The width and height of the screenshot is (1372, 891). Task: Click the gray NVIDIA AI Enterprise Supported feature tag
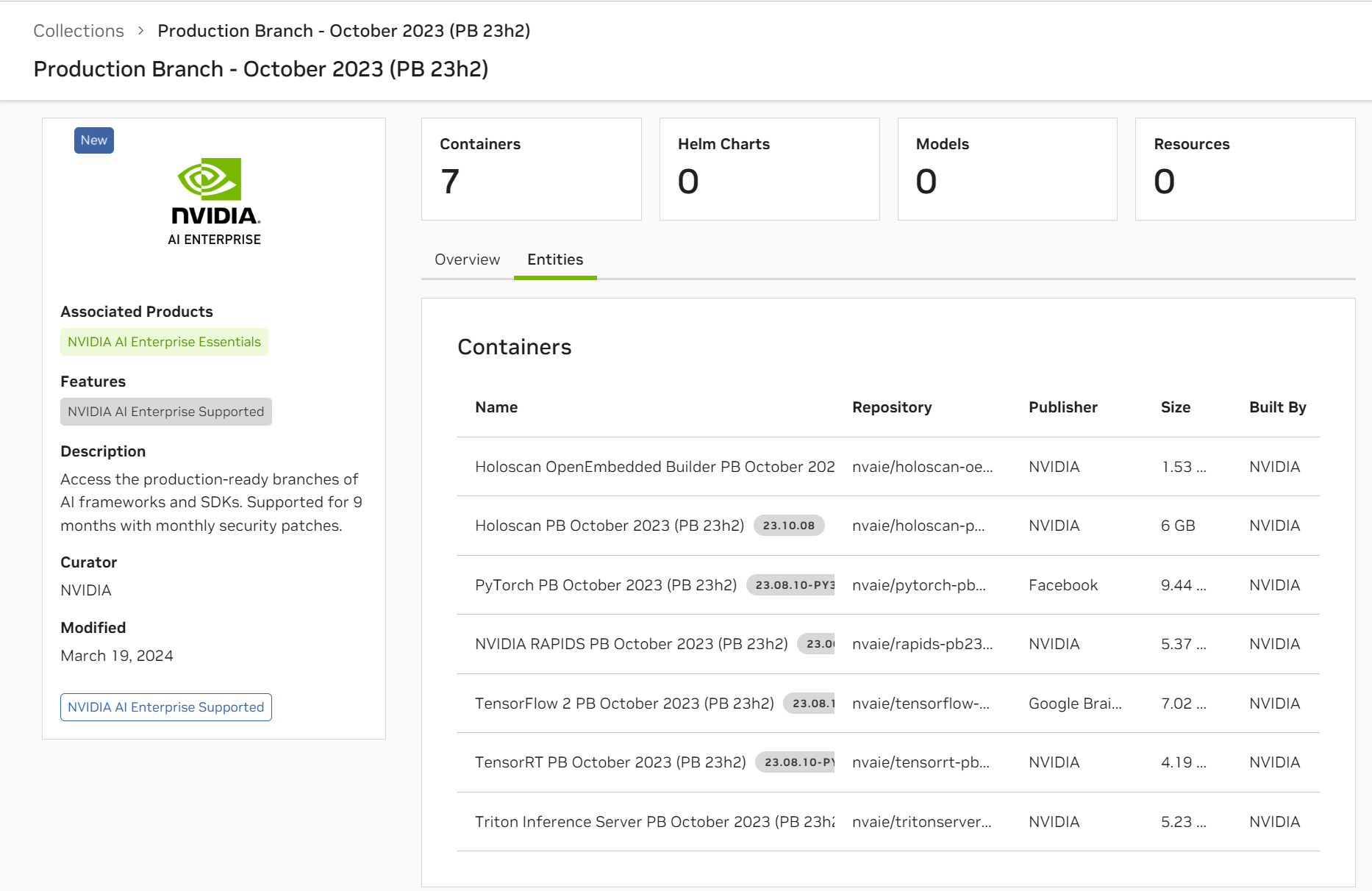[x=166, y=412]
